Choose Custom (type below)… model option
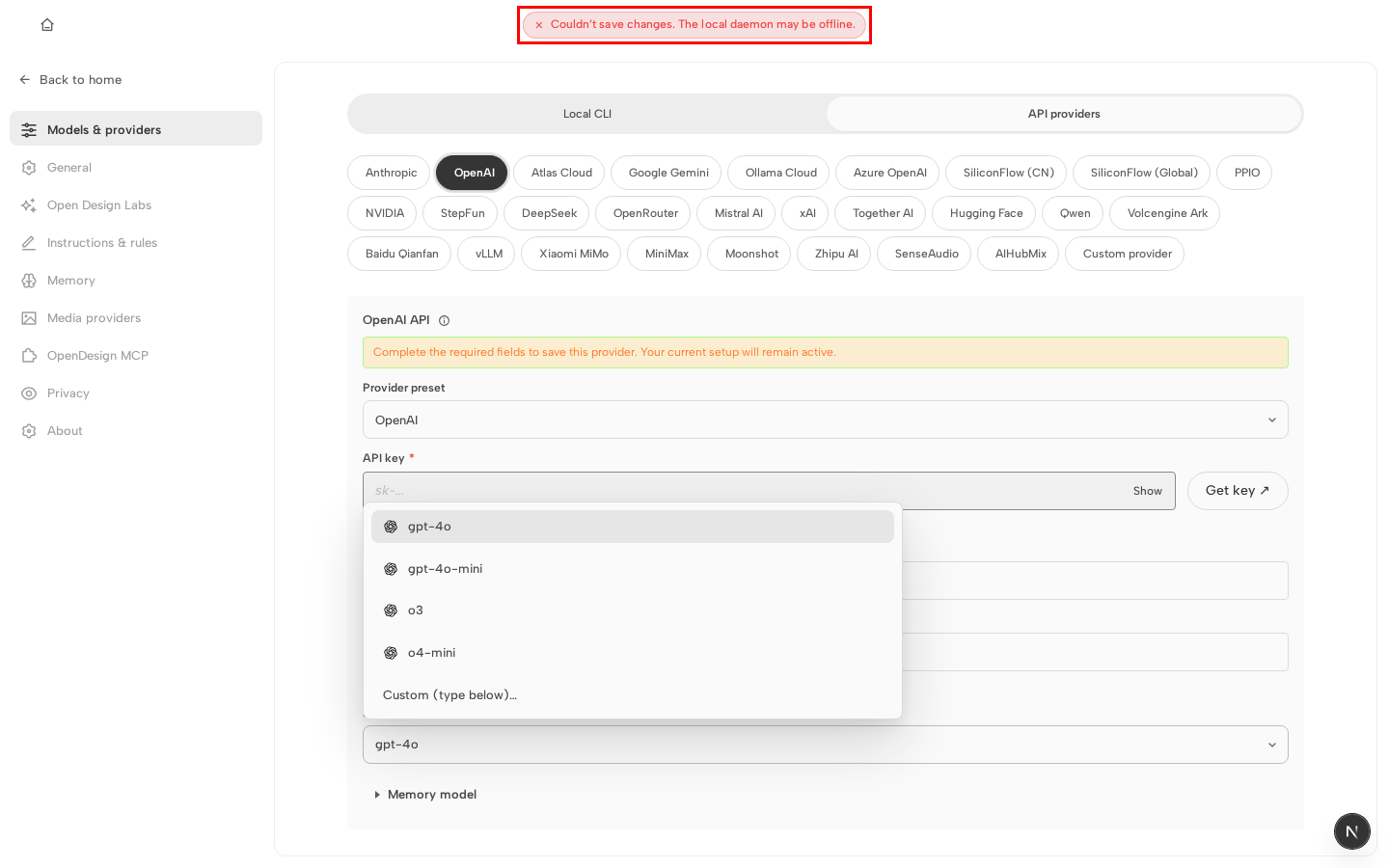Viewport: 1389px width, 868px height. [x=633, y=695]
